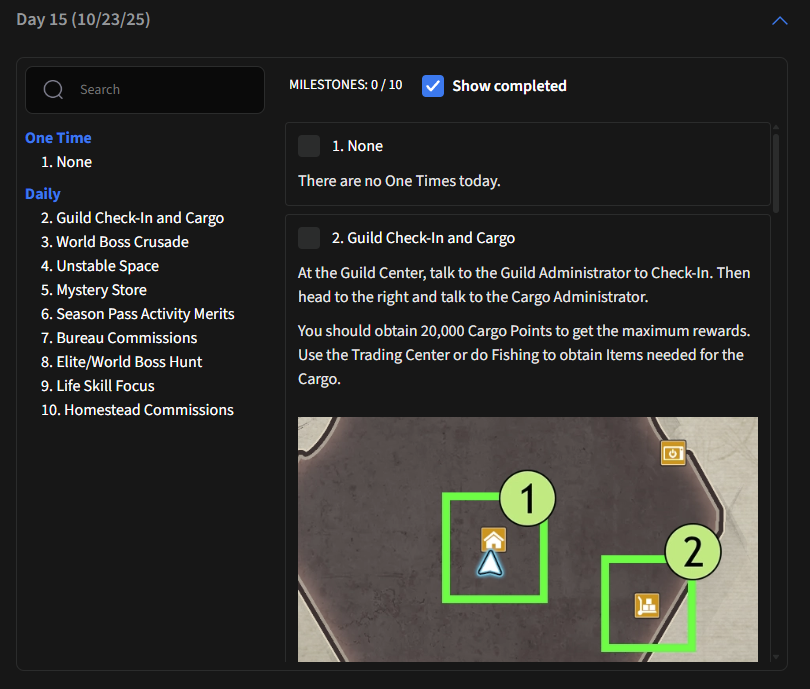Click the scrollbar down arrow
Image resolution: width=810 pixels, height=689 pixels.
pyautogui.click(x=776, y=657)
